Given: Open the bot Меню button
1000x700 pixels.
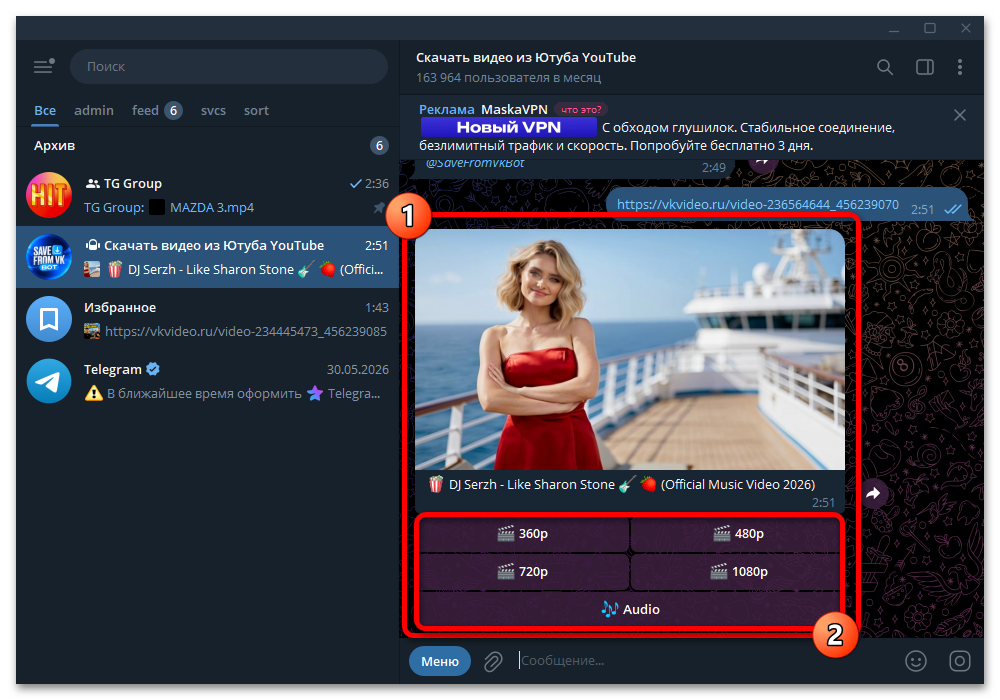Looking at the screenshot, I should click(x=439, y=661).
